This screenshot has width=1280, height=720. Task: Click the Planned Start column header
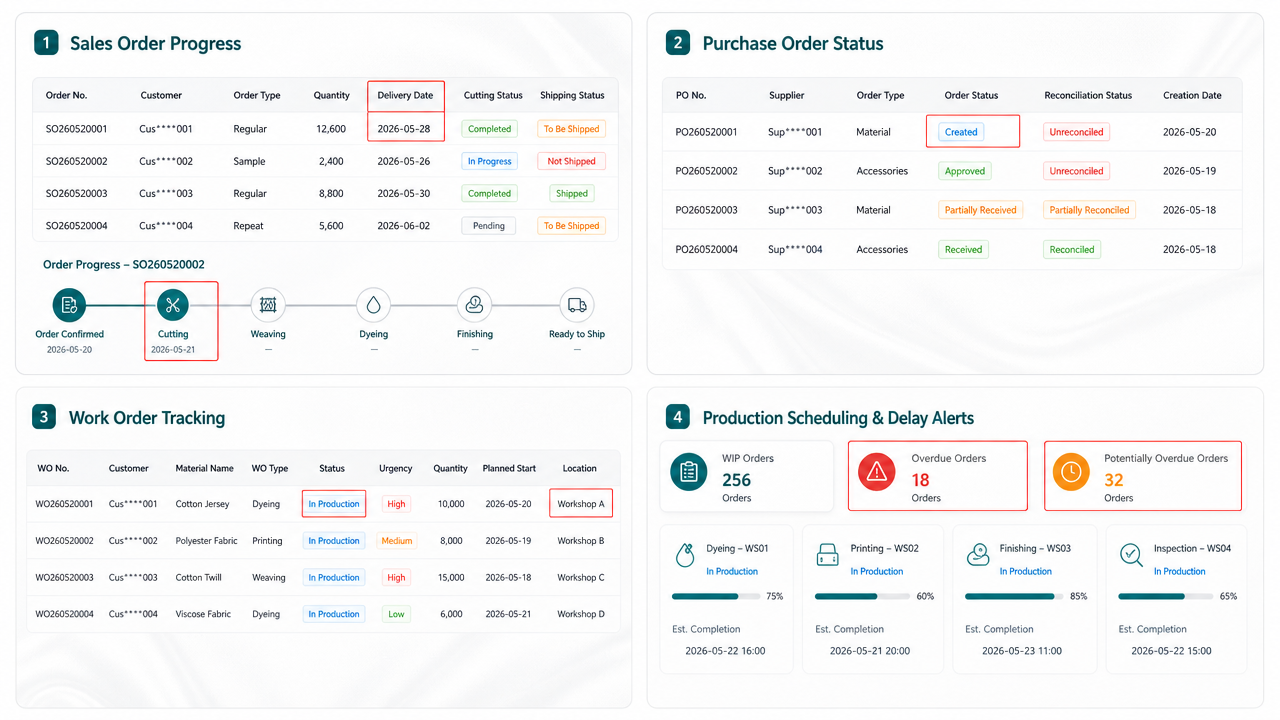[x=509, y=468]
